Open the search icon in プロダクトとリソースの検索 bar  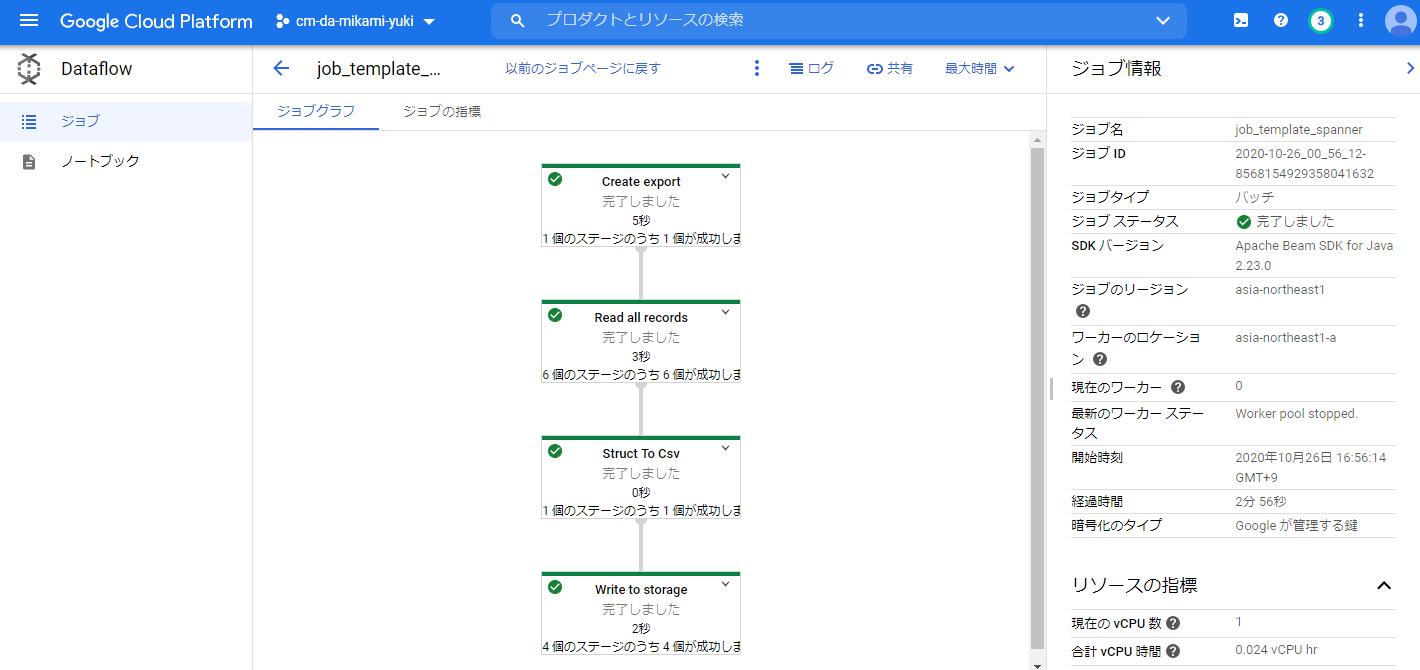tap(517, 20)
